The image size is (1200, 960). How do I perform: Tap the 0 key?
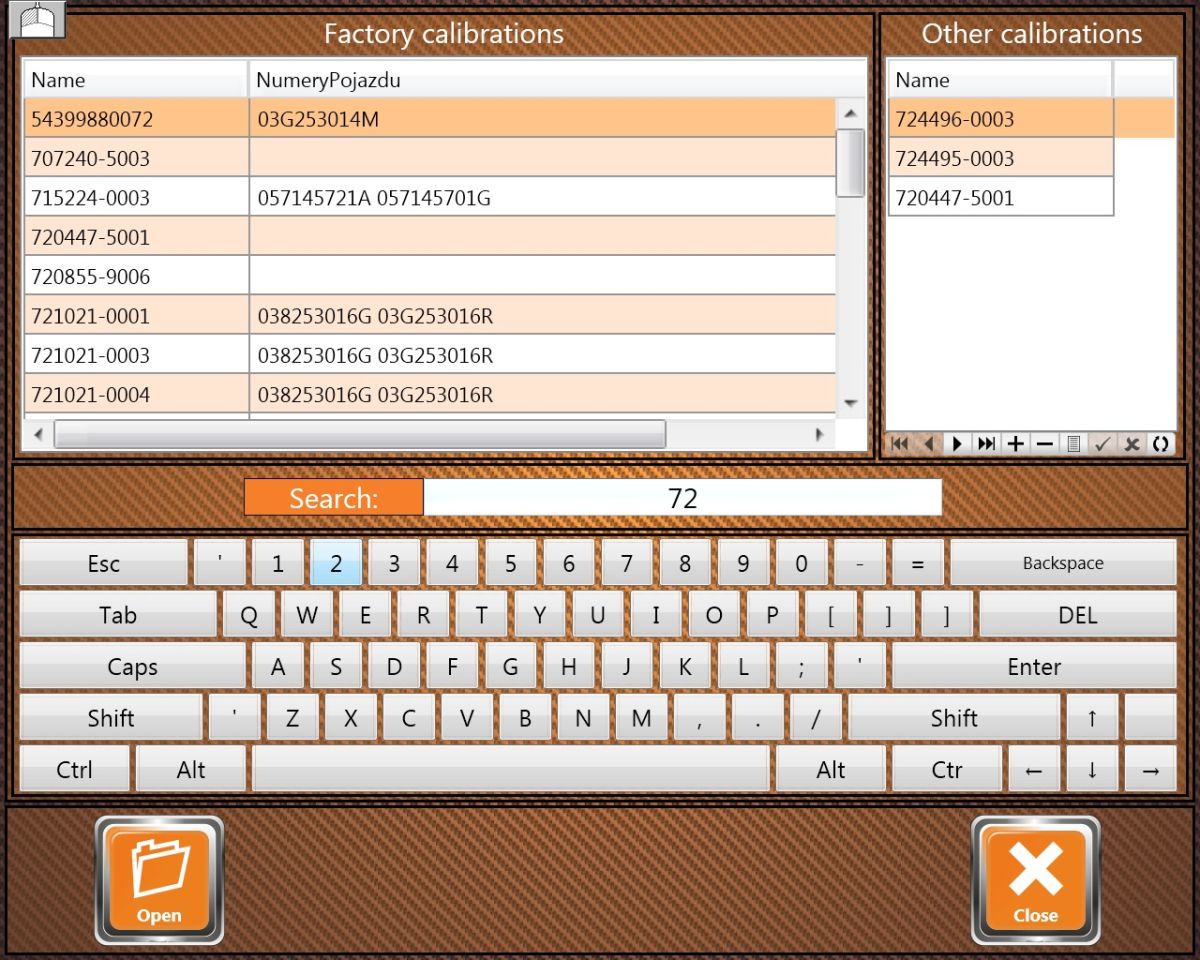801,563
